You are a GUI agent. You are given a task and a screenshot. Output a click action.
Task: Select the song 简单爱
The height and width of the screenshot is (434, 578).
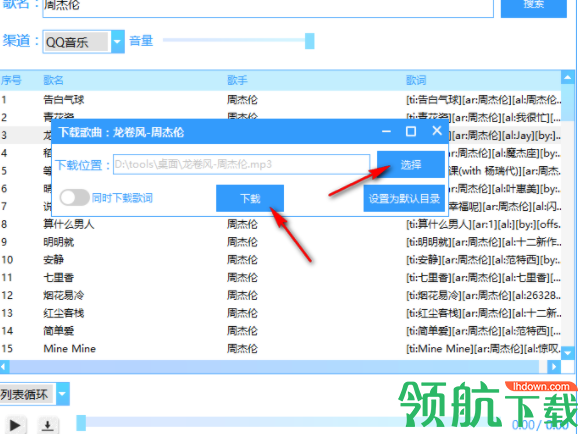[x=59, y=331]
